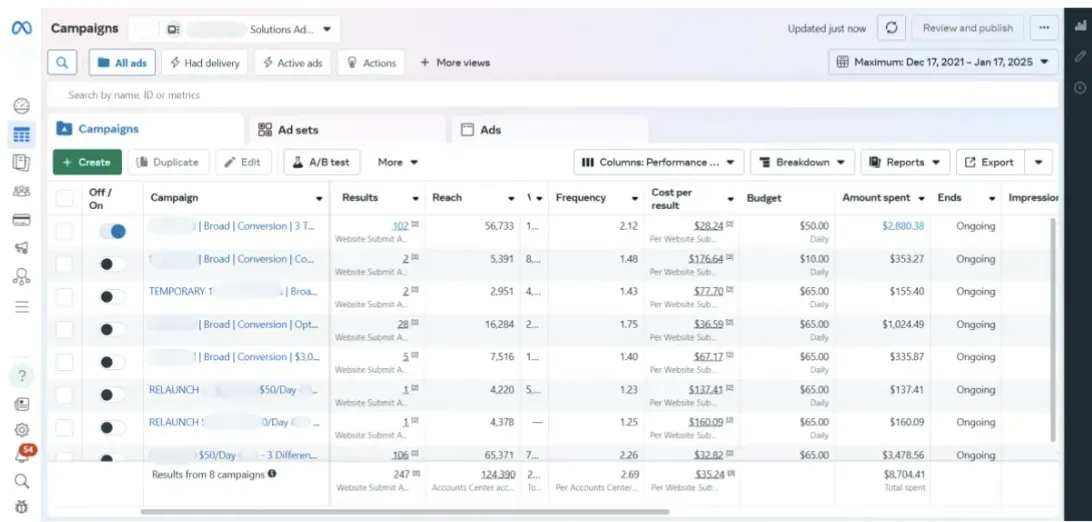Expand the Columns: Performance dropdown

658,162
